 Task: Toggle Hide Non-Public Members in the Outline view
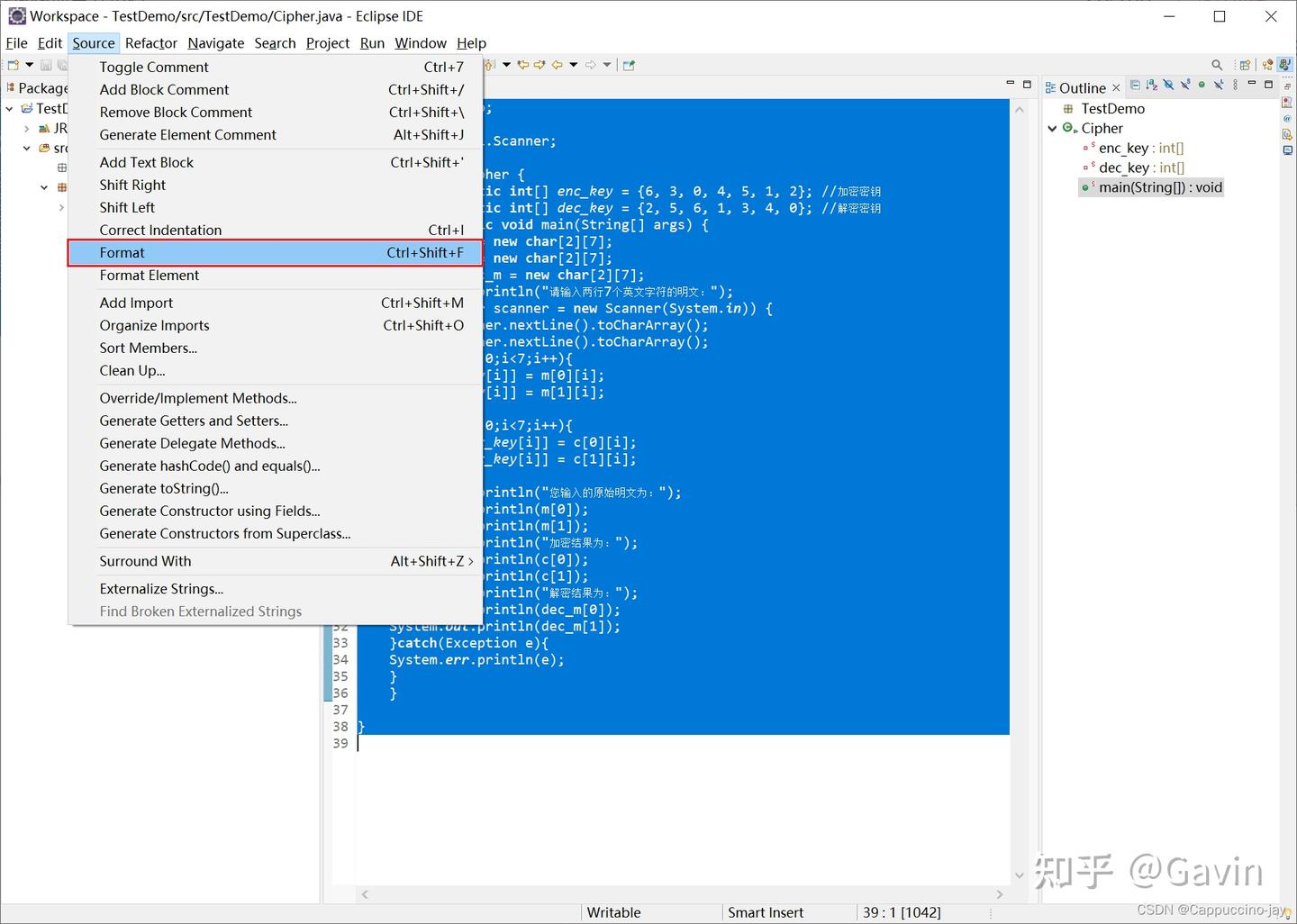click(1202, 84)
